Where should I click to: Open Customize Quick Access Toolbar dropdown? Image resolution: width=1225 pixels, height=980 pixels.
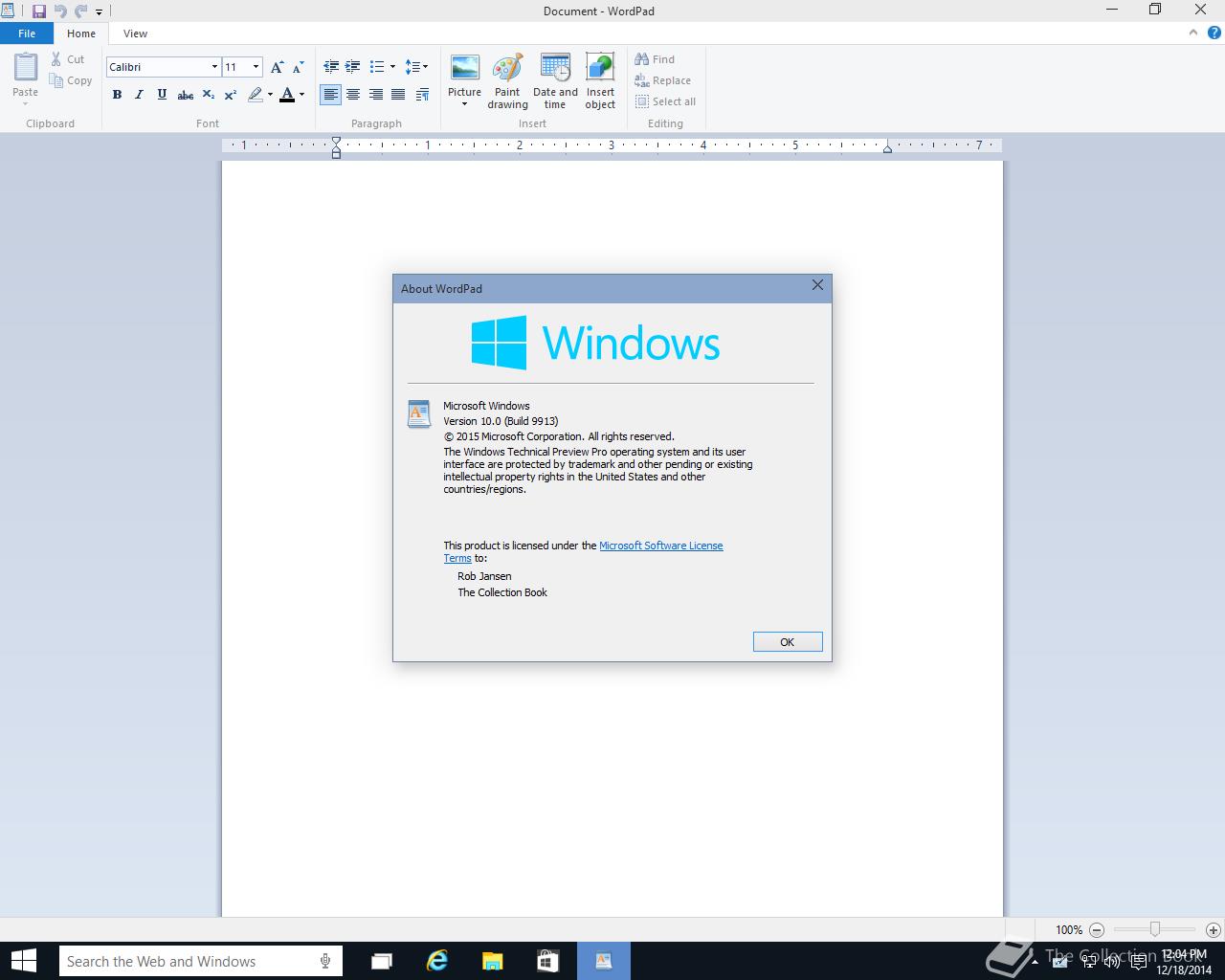(99, 12)
